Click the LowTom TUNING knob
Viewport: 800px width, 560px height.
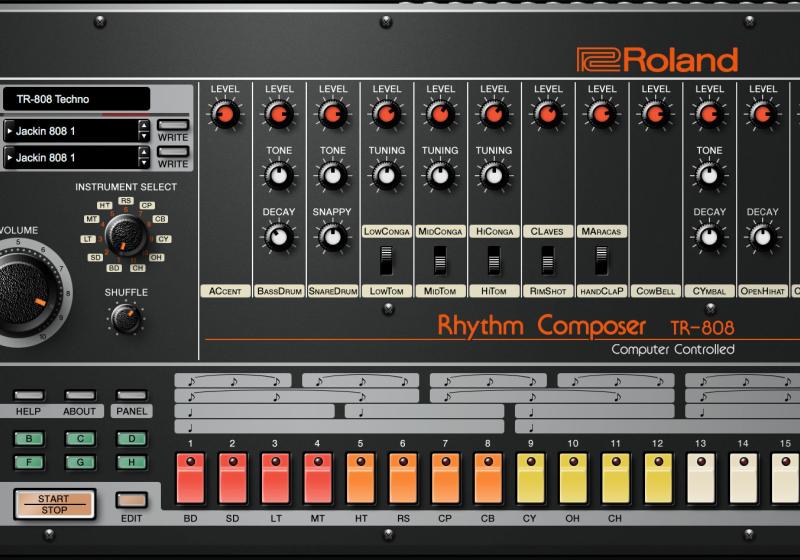pyautogui.click(x=387, y=176)
